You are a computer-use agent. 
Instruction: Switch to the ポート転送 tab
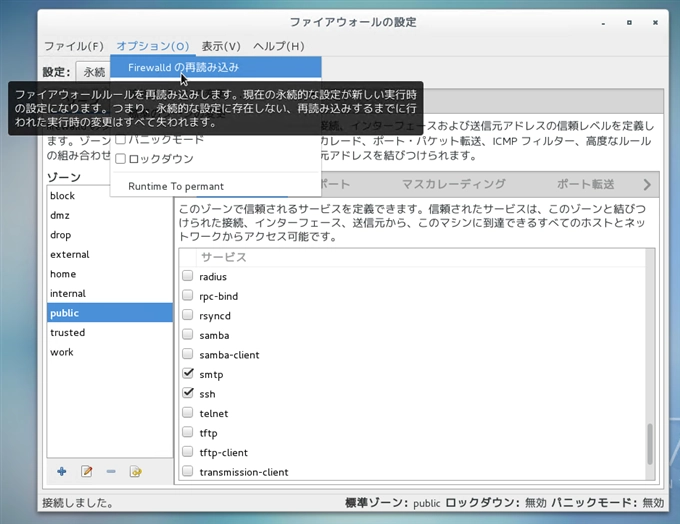[585, 184]
